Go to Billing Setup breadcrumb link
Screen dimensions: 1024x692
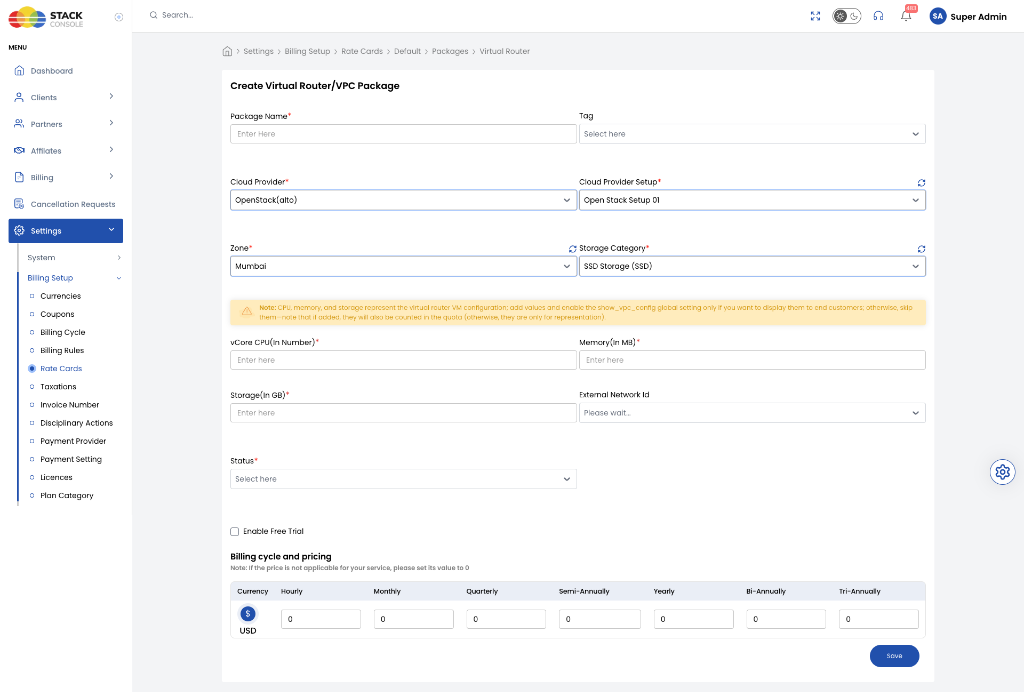(x=307, y=51)
